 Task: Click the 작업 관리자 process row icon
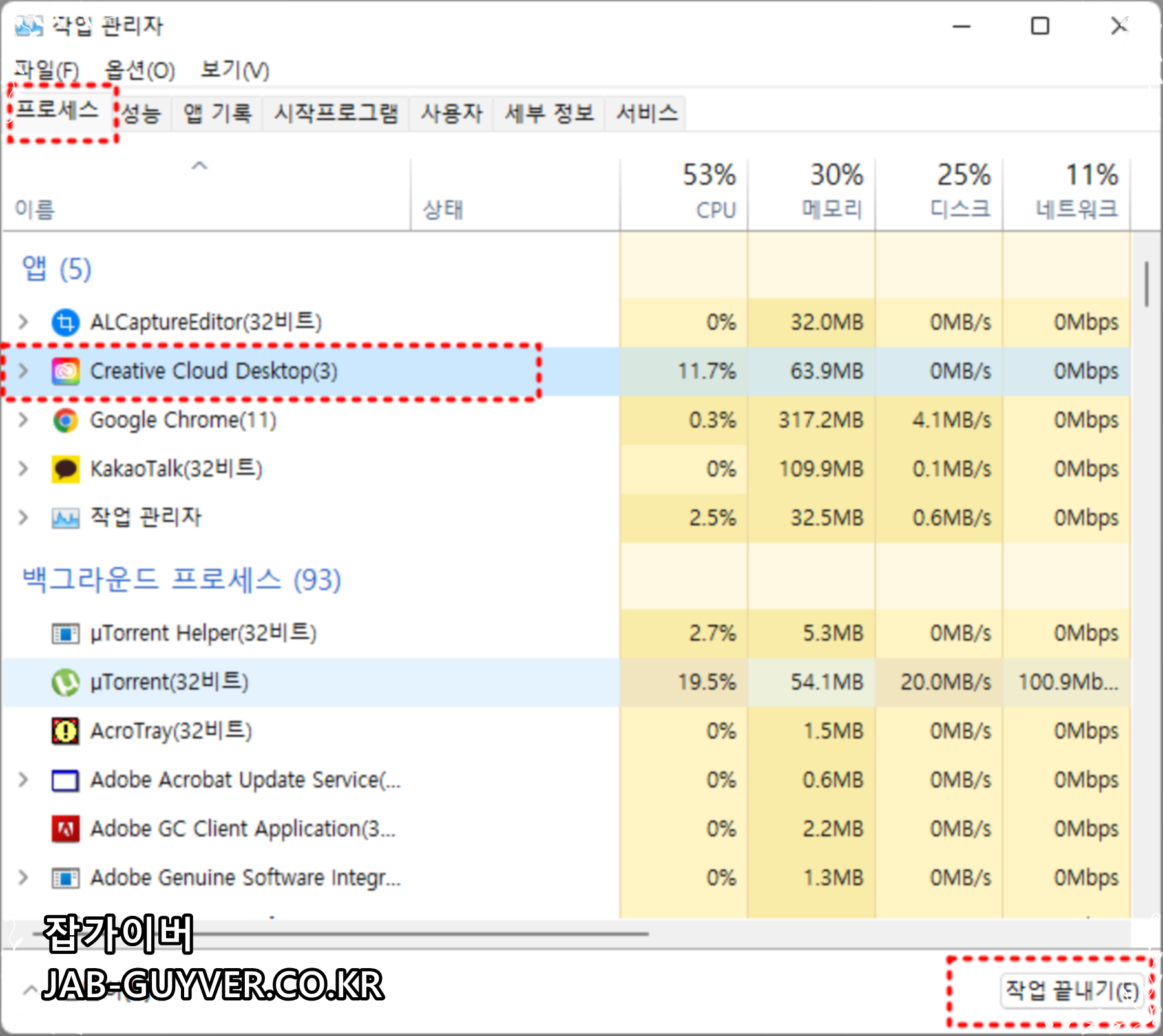click(x=65, y=518)
